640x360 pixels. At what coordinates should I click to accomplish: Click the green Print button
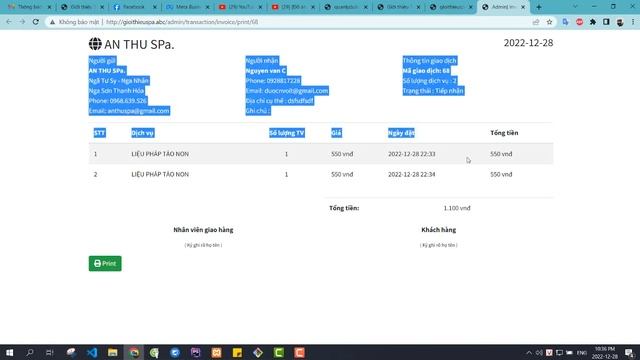coord(105,263)
